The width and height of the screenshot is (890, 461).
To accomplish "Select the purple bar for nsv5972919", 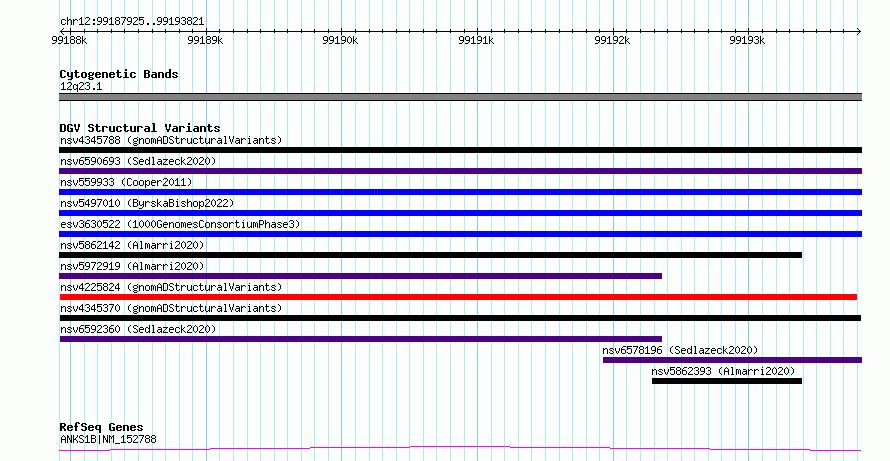I will tap(360, 276).
